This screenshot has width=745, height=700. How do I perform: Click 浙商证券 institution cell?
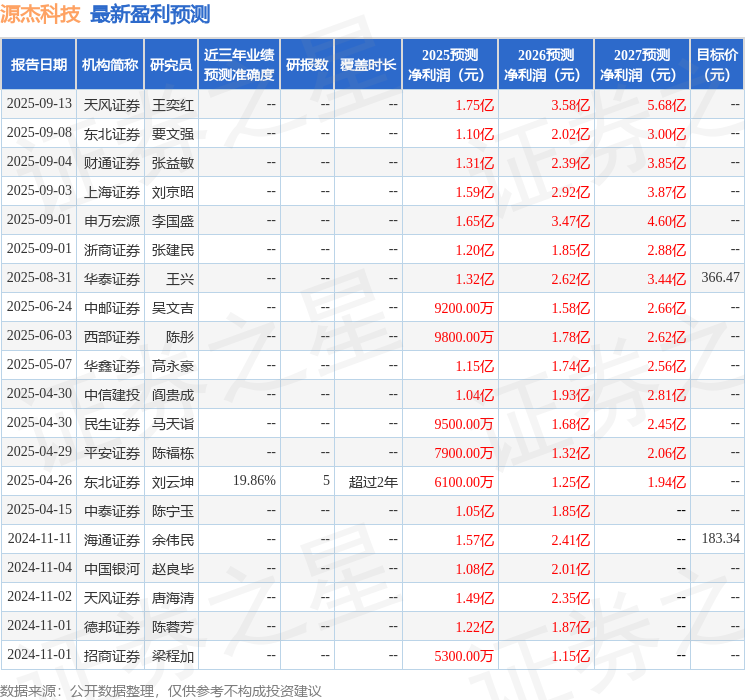coord(112,250)
